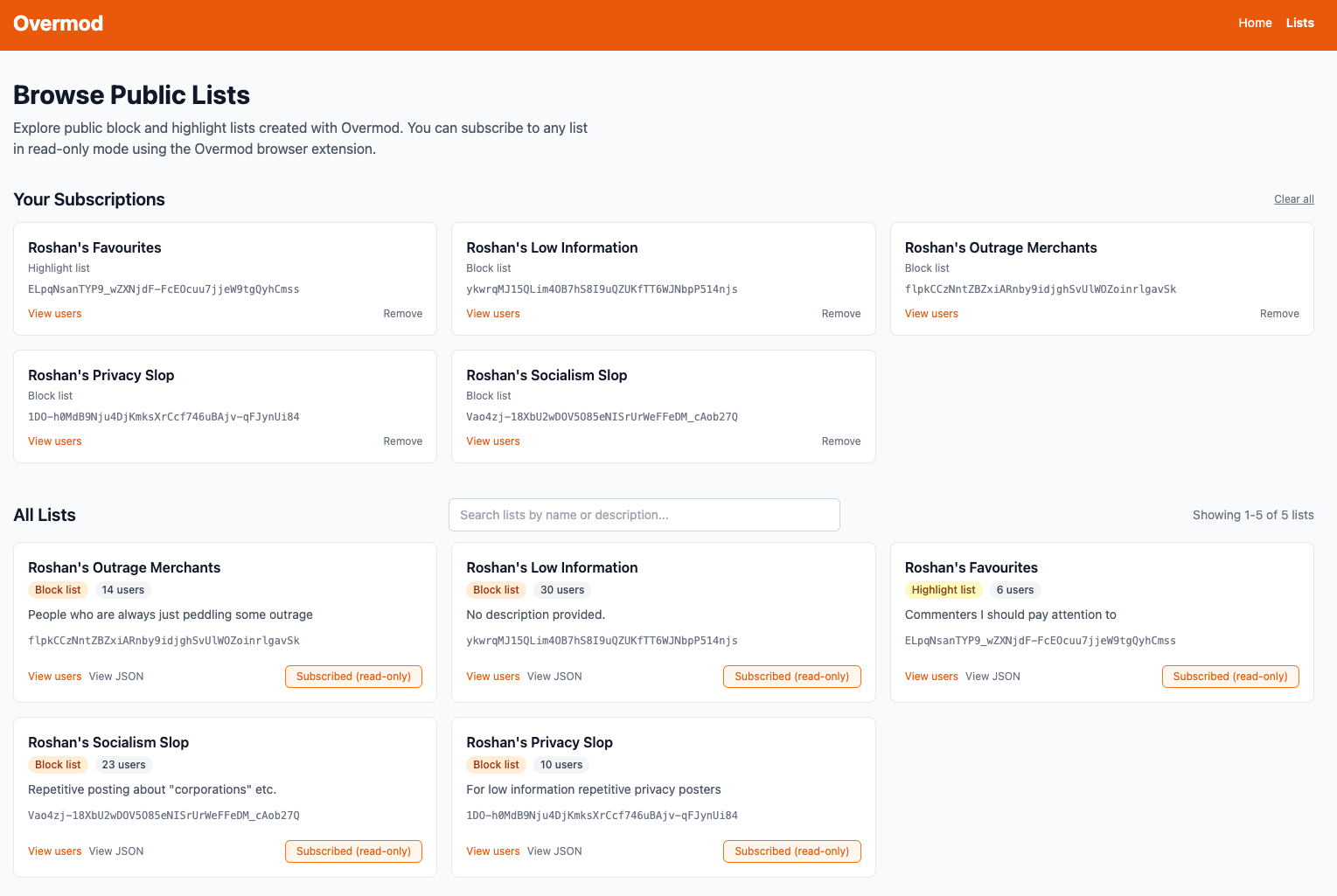Open the Home navigation item
Screen dimensions: 1337x896
pyautogui.click(x=1255, y=23)
